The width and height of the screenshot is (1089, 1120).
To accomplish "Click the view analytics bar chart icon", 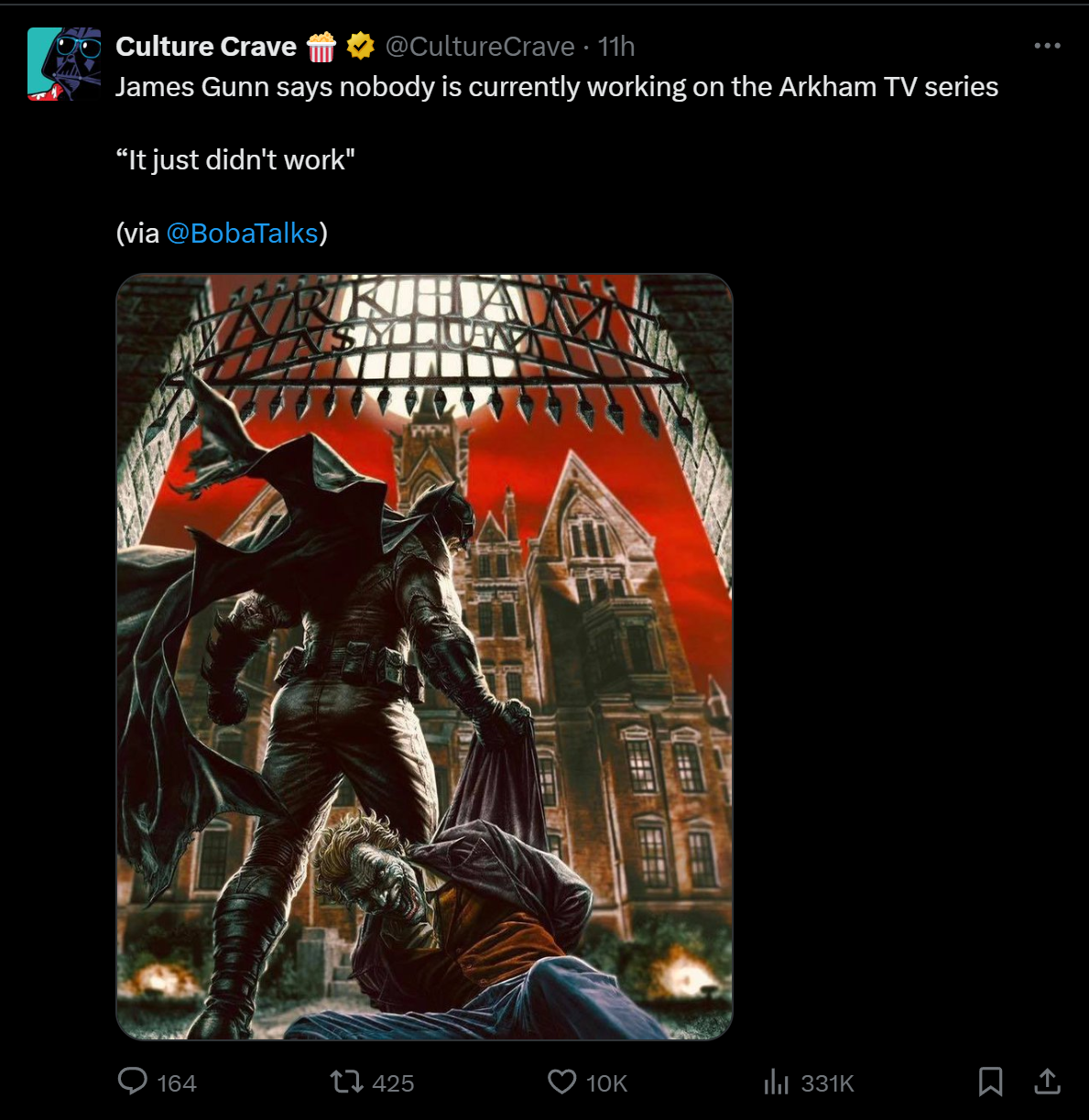I will click(776, 1082).
